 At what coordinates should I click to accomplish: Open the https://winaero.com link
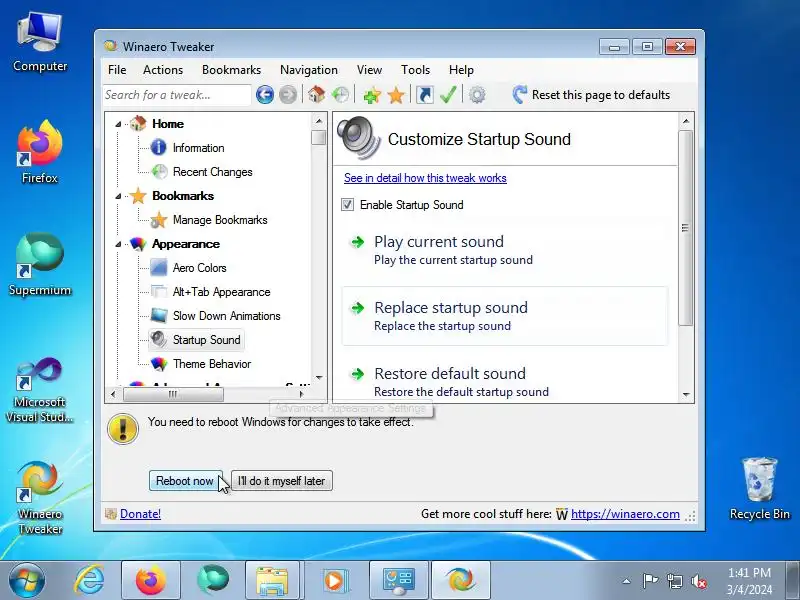pos(625,514)
